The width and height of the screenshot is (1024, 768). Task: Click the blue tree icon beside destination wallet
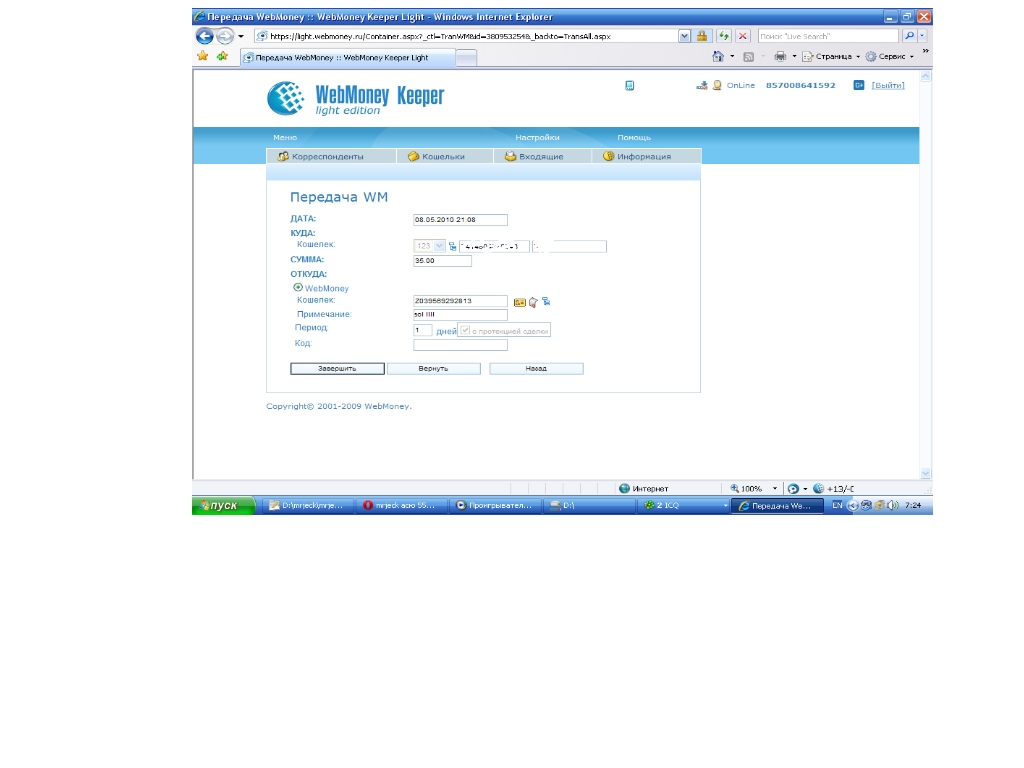(x=452, y=246)
